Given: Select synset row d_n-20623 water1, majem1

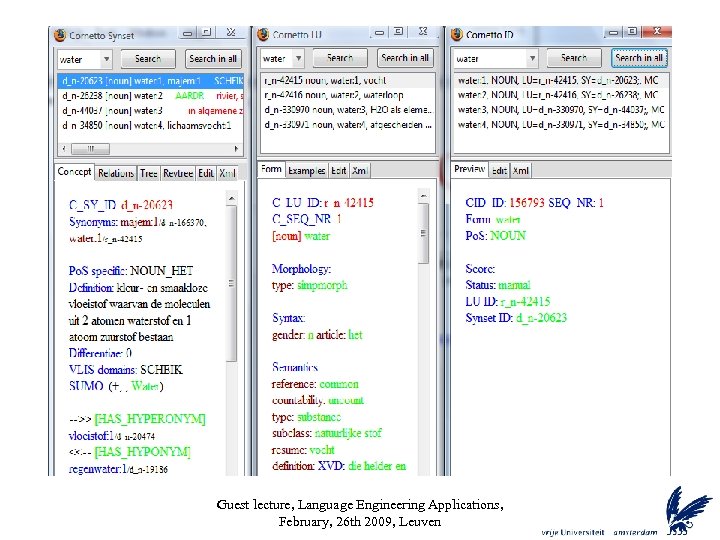Looking at the screenshot, I should tap(151, 81).
